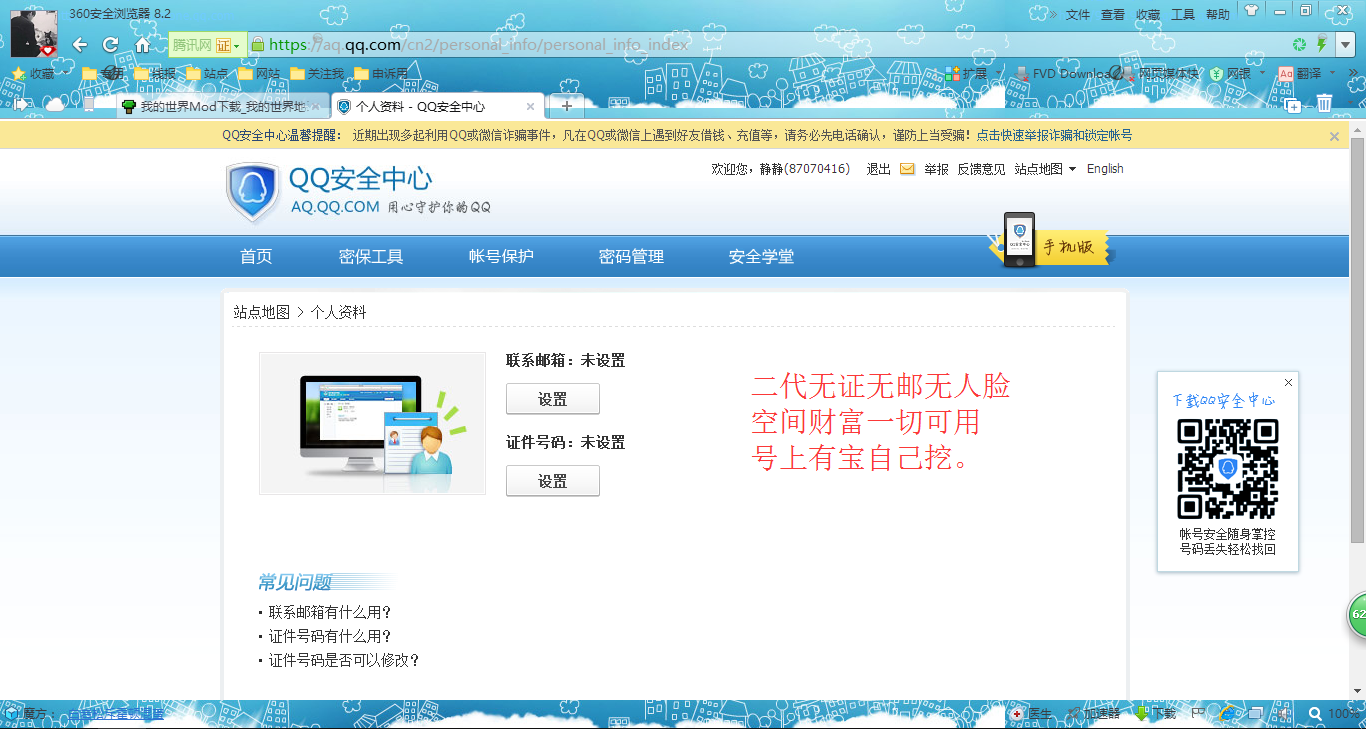Open the 站点 bookmark folder
Image resolution: width=1366 pixels, height=729 pixels.
[206, 74]
